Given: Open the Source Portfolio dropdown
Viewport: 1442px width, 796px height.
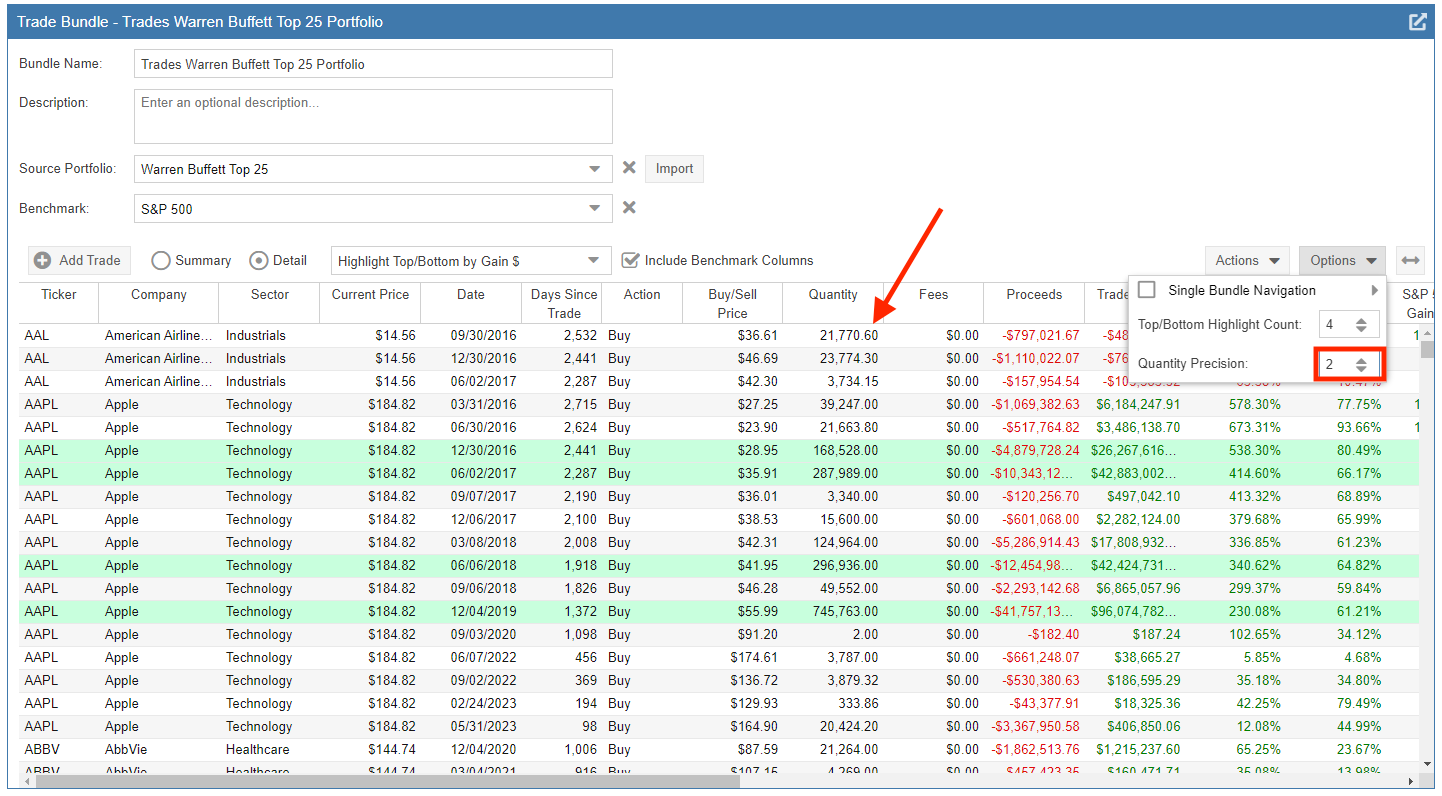Looking at the screenshot, I should click(595, 169).
